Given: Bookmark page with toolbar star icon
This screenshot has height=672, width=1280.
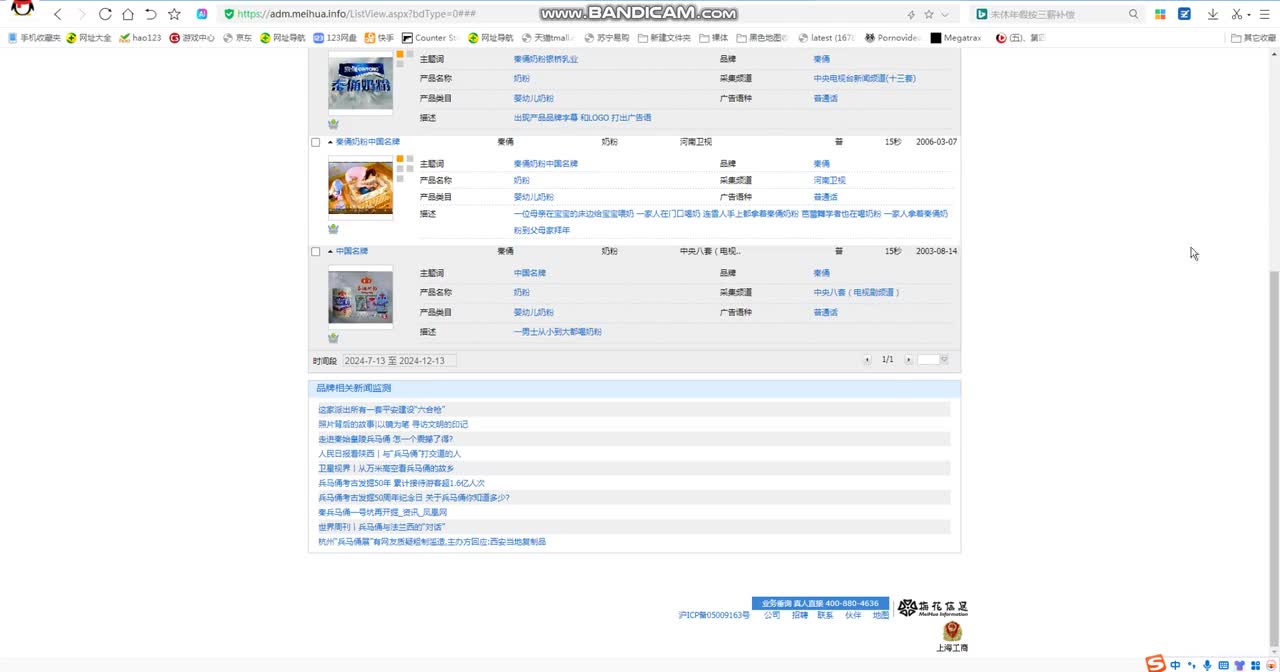Looking at the screenshot, I should (x=174, y=14).
